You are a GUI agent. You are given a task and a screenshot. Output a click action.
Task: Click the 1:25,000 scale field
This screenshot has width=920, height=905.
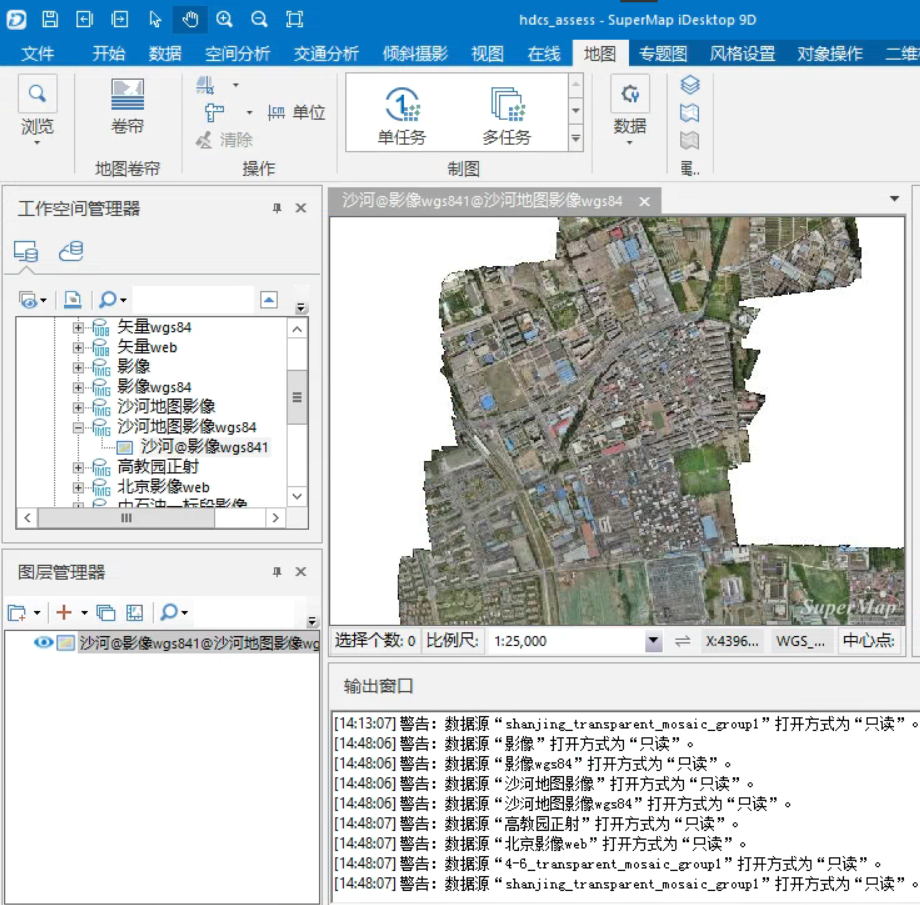click(566, 641)
